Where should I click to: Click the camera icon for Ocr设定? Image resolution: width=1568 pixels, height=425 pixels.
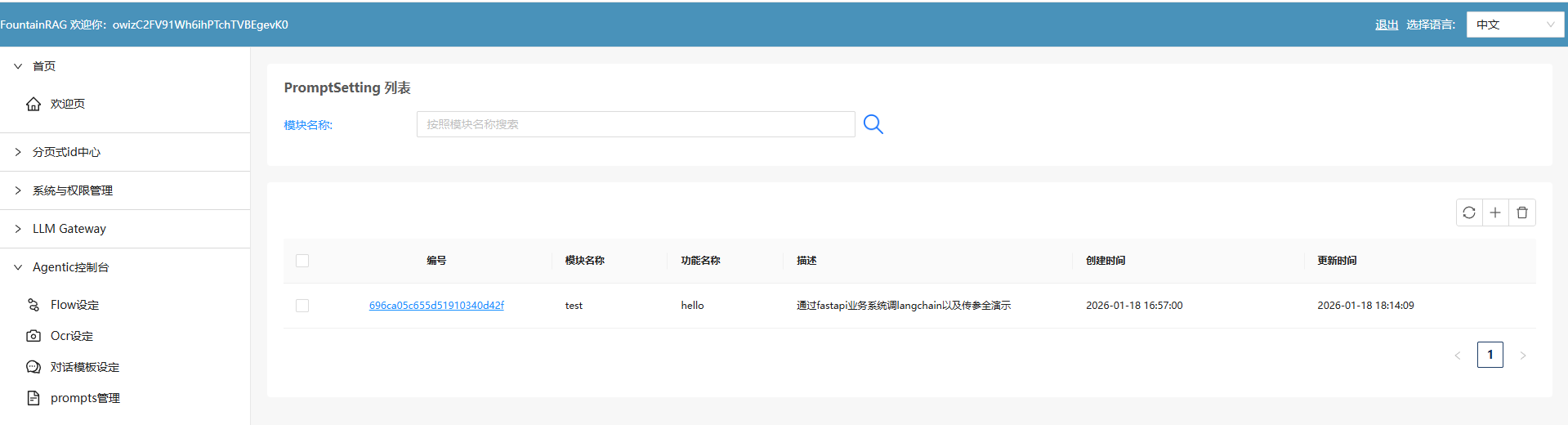[34, 336]
